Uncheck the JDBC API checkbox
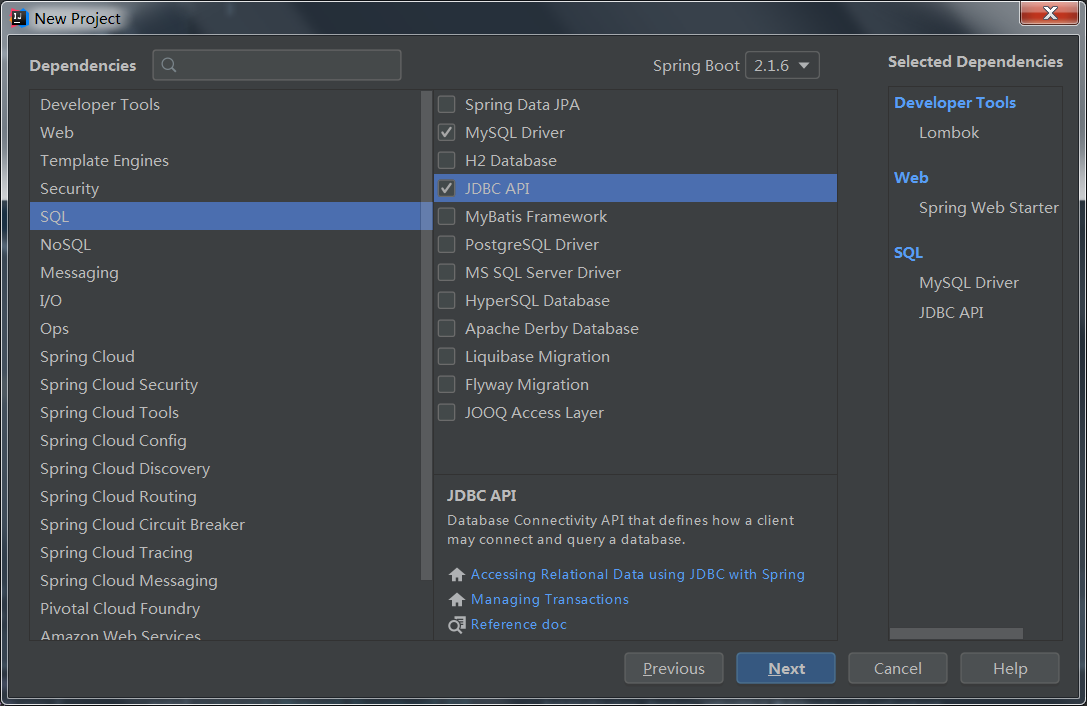This screenshot has width=1087, height=706. (446, 188)
